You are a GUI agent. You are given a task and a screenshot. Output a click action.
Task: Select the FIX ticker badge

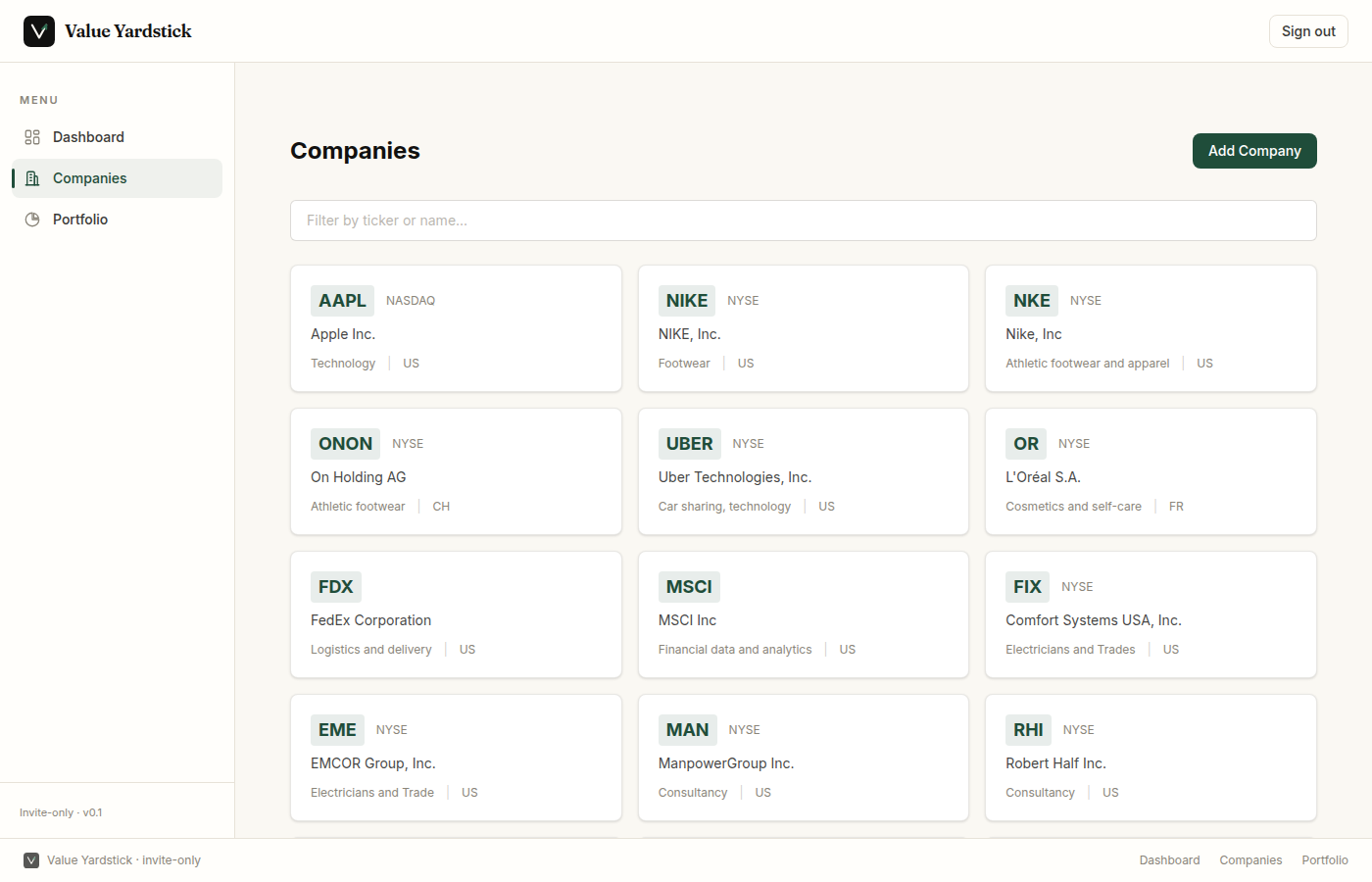click(1027, 587)
